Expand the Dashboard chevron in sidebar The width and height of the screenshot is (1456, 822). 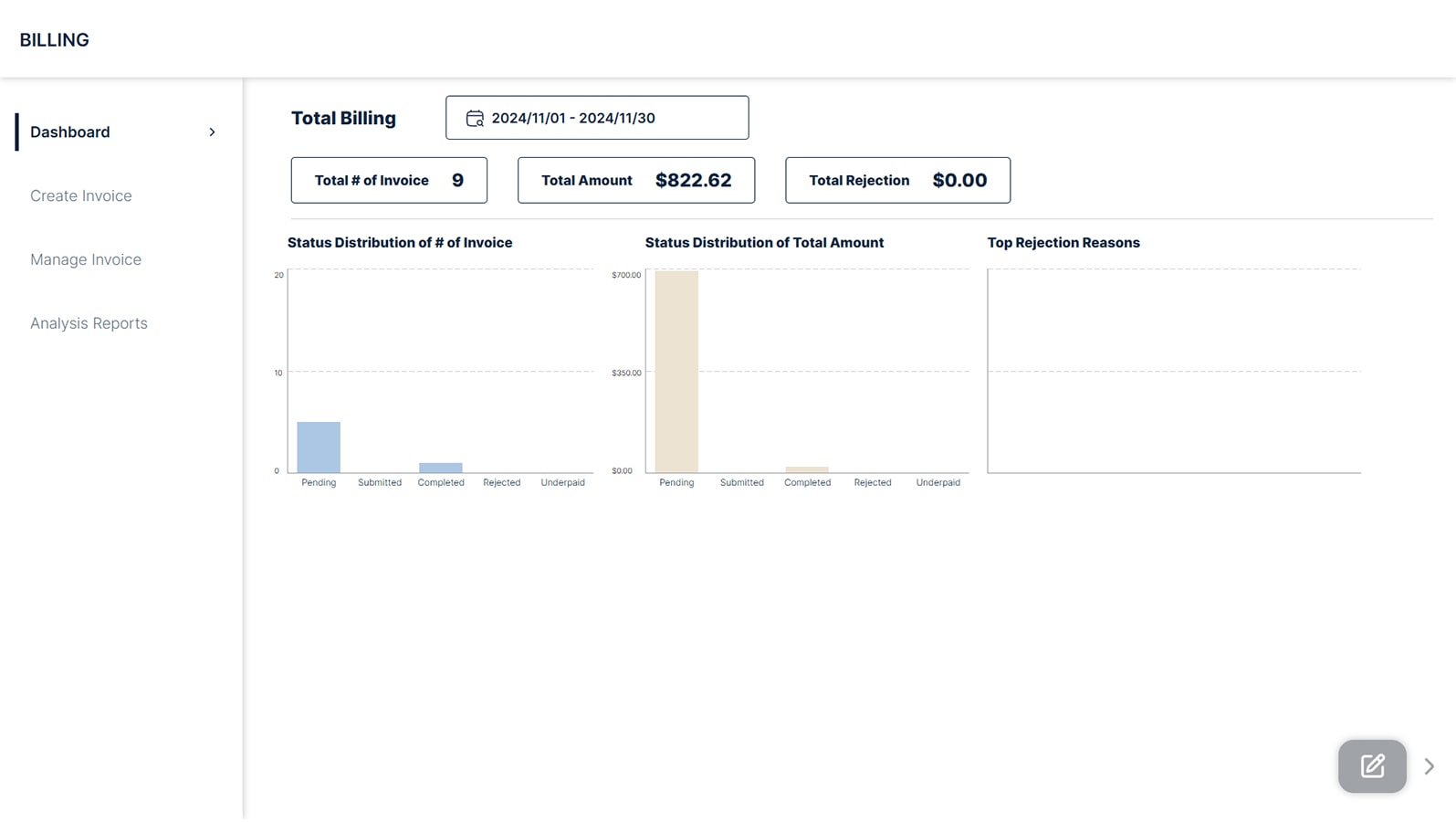(212, 132)
